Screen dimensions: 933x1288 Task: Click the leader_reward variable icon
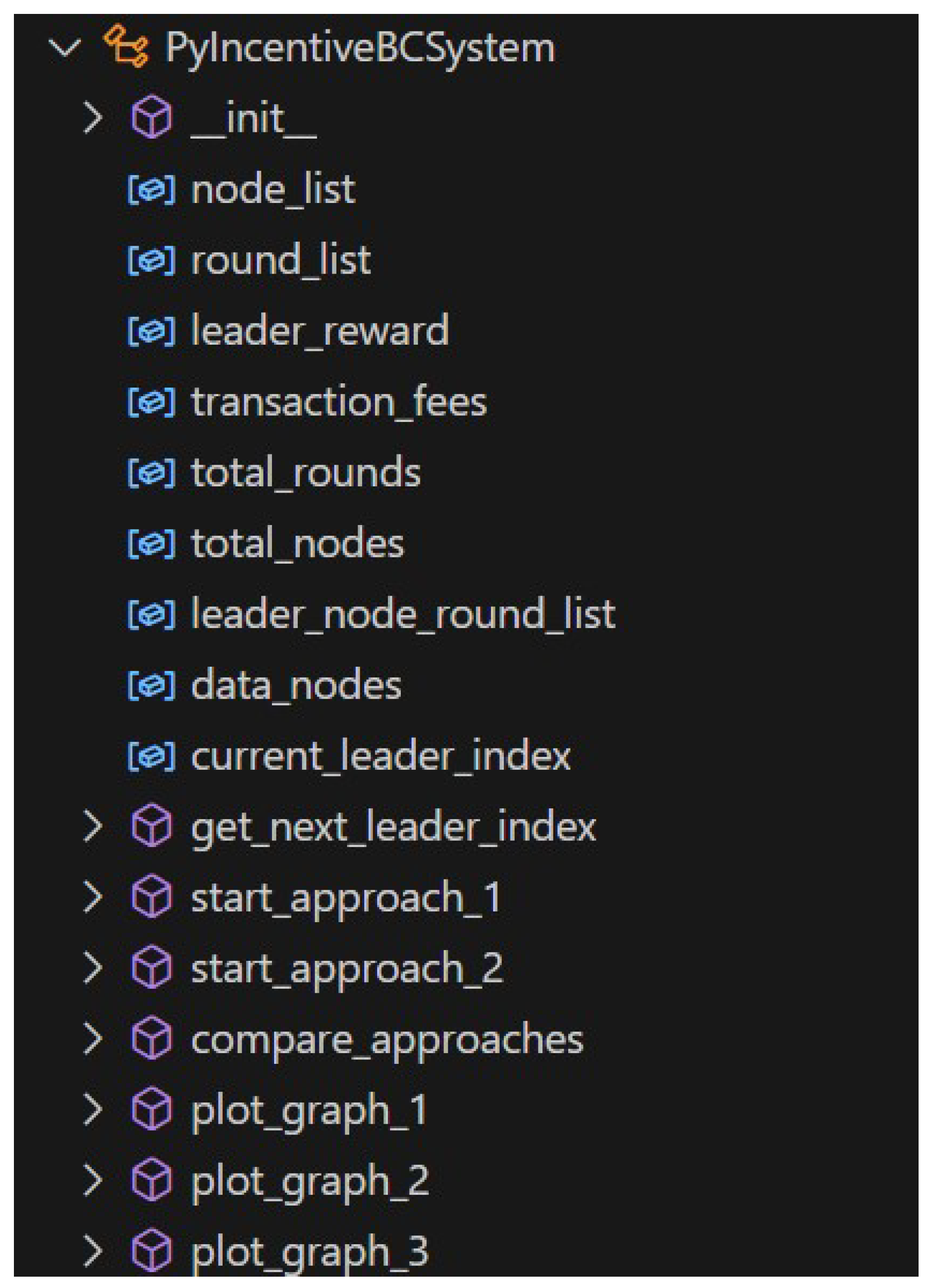151,331
